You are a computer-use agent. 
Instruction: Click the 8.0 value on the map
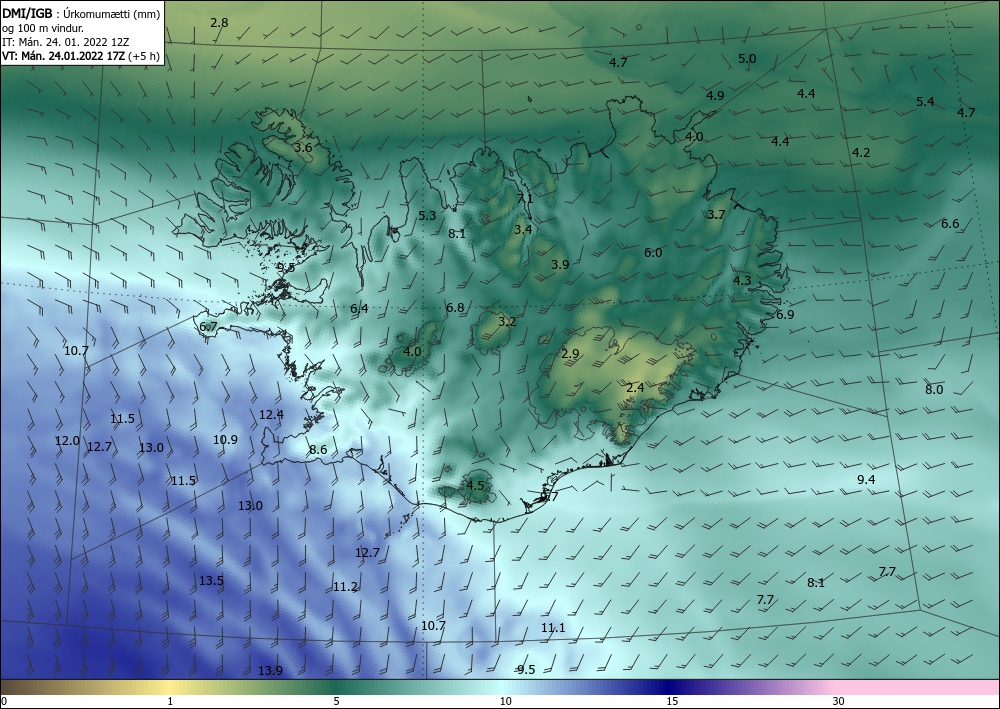pos(934,390)
